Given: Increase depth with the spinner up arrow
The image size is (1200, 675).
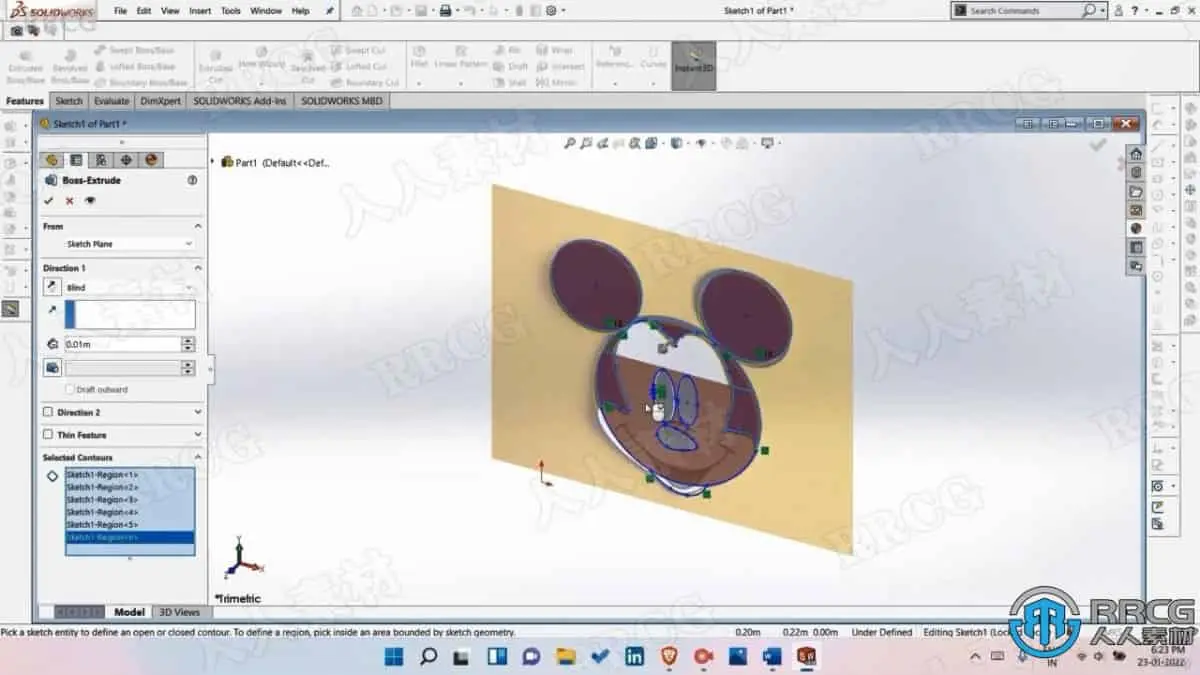Looking at the screenshot, I should click(188, 340).
